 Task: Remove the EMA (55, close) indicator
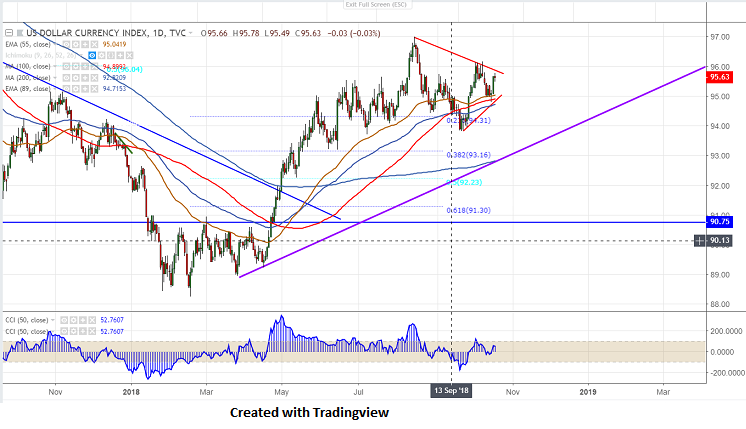click(94, 44)
